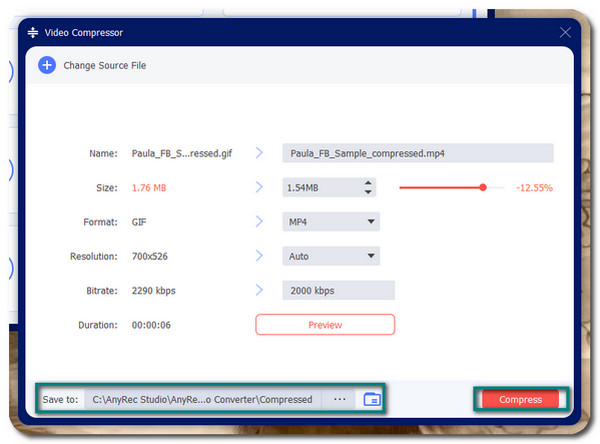Screen dimensions: 600x444
Task: Open the output folder via folder icon
Action: (x=371, y=399)
